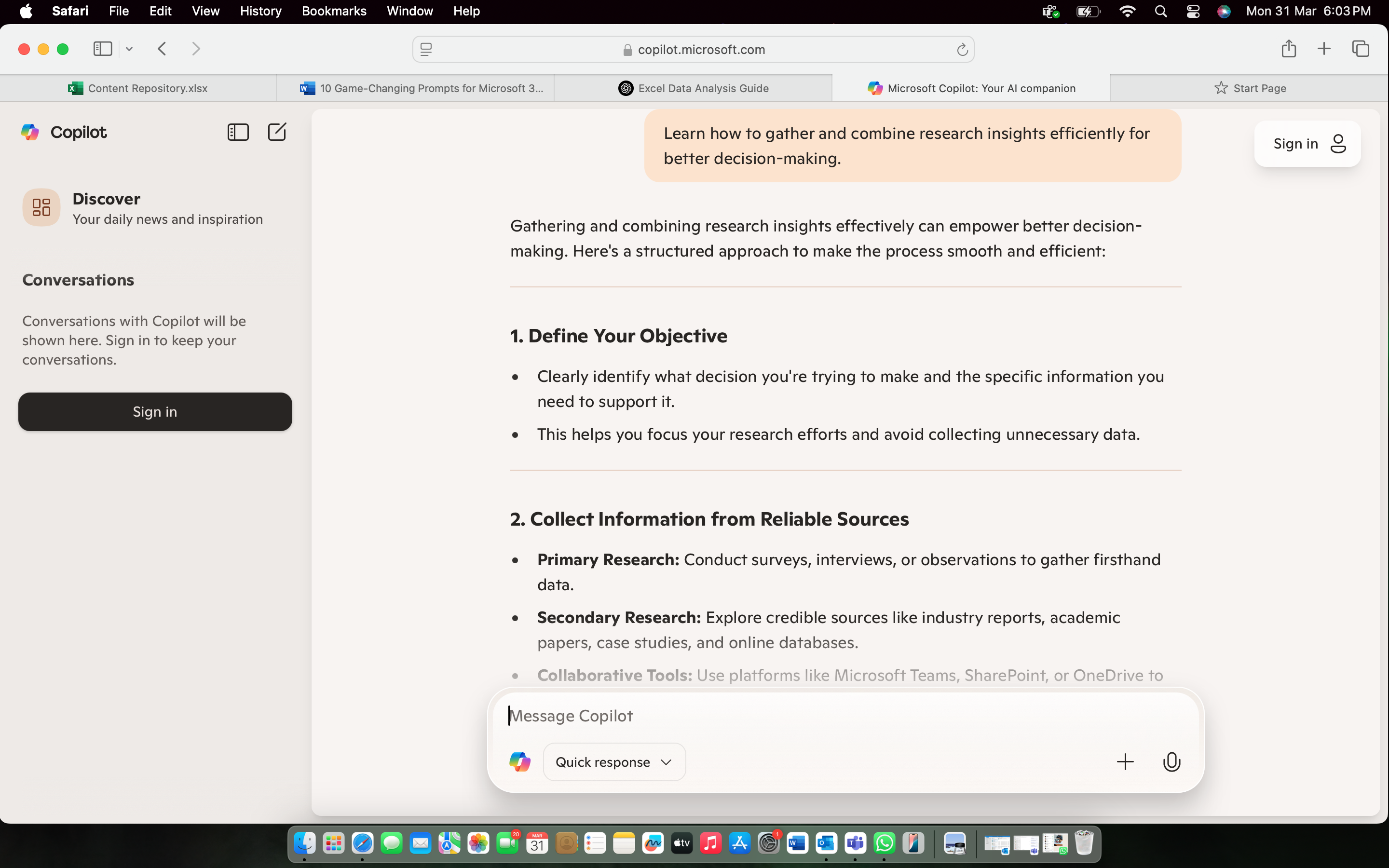This screenshot has height=868, width=1389.
Task: Open the History menu
Action: click(260, 12)
